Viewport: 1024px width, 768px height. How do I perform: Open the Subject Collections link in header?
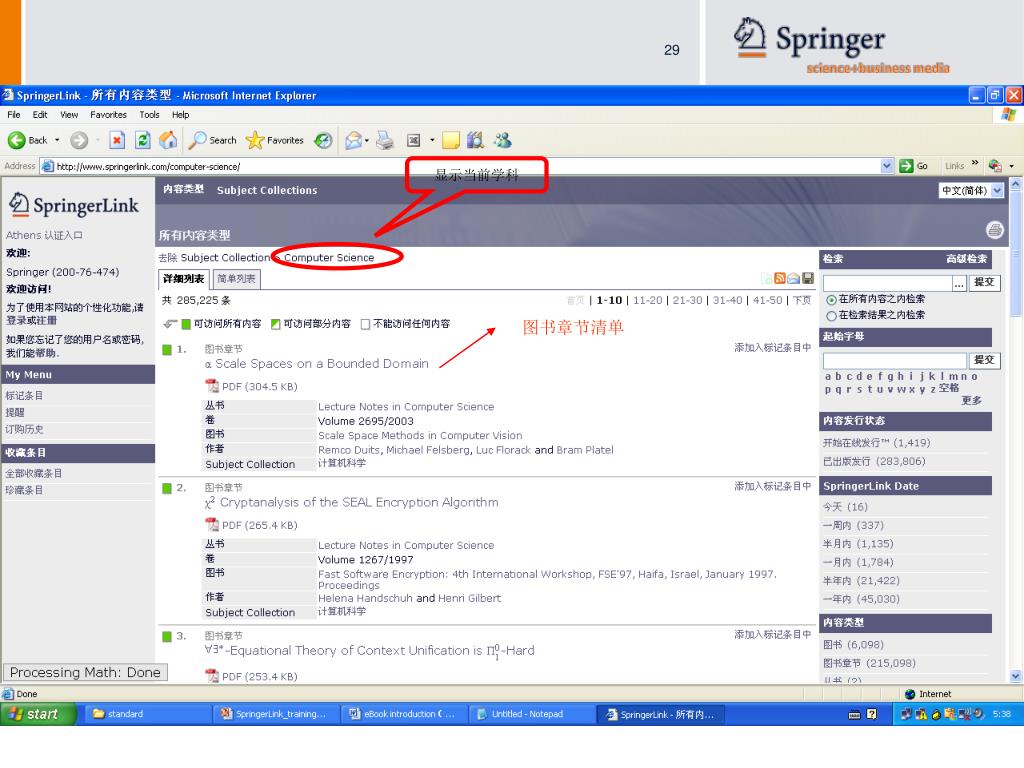267,190
